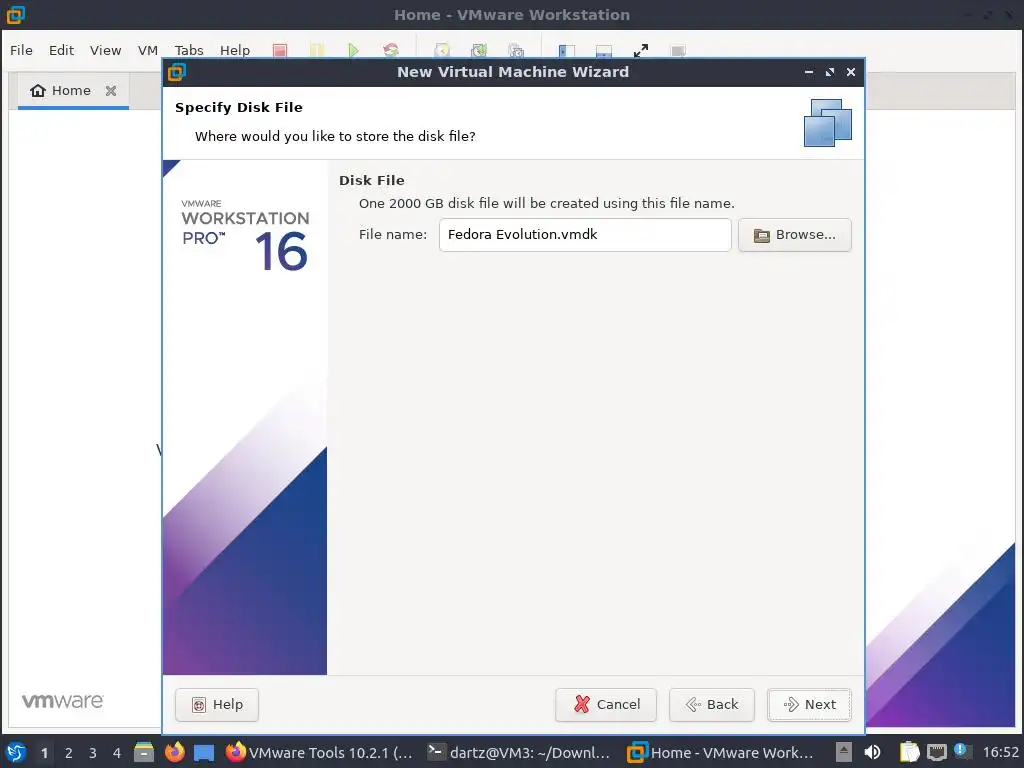
Task: Switch to workspace 3 in taskbar
Action: coord(93,753)
